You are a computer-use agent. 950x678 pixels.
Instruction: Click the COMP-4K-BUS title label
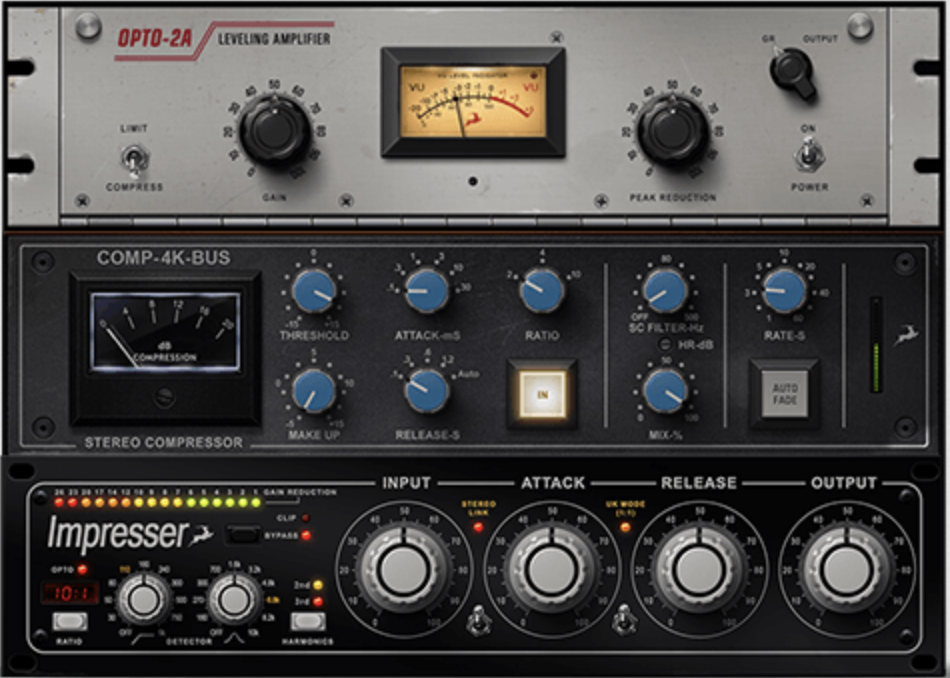pyautogui.click(x=164, y=258)
